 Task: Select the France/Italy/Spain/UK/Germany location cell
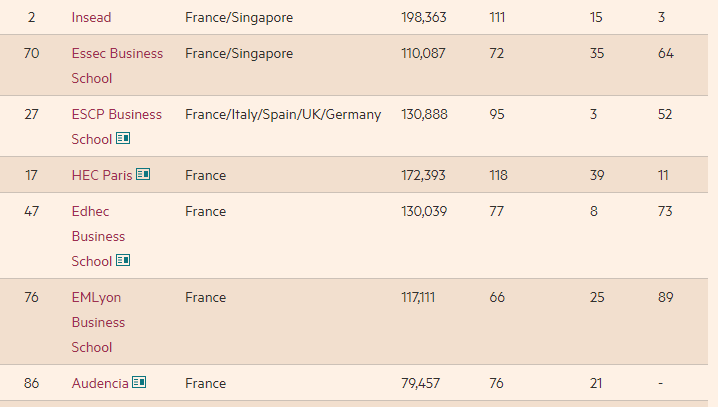pos(283,114)
